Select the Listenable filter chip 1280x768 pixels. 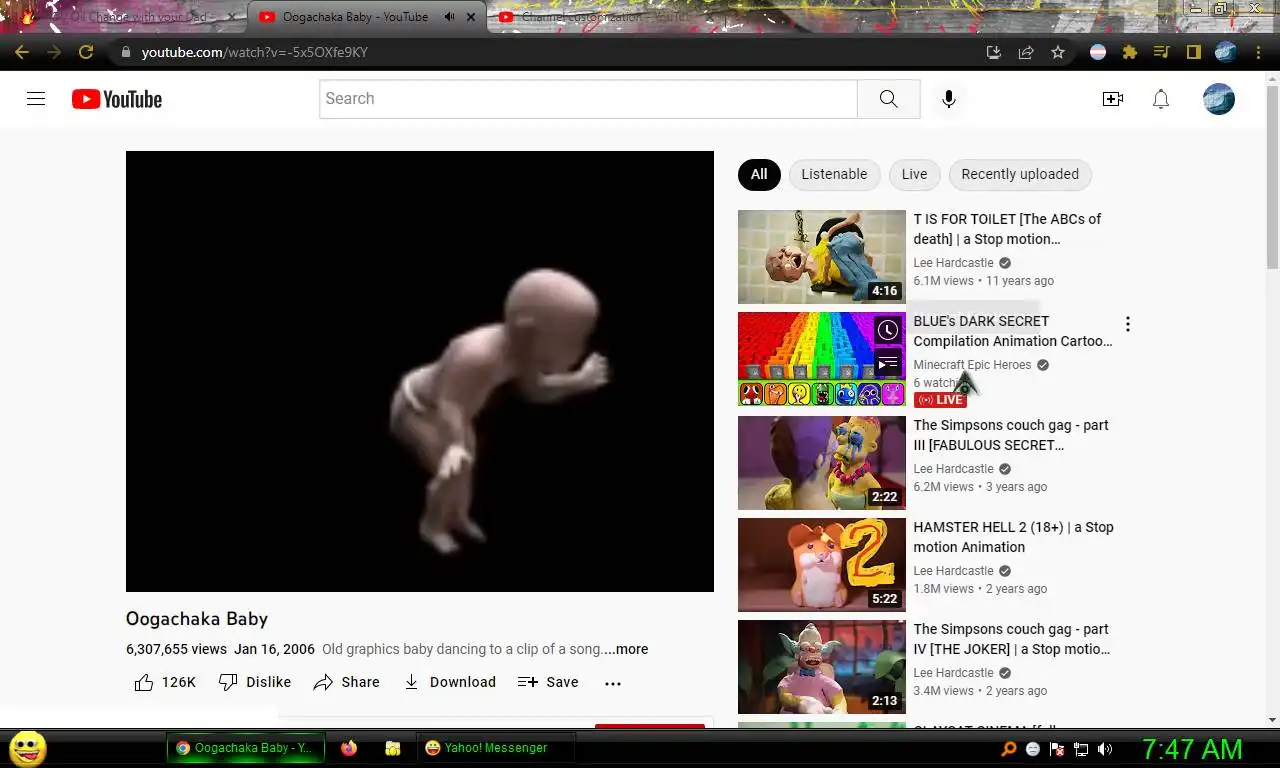[x=834, y=174]
